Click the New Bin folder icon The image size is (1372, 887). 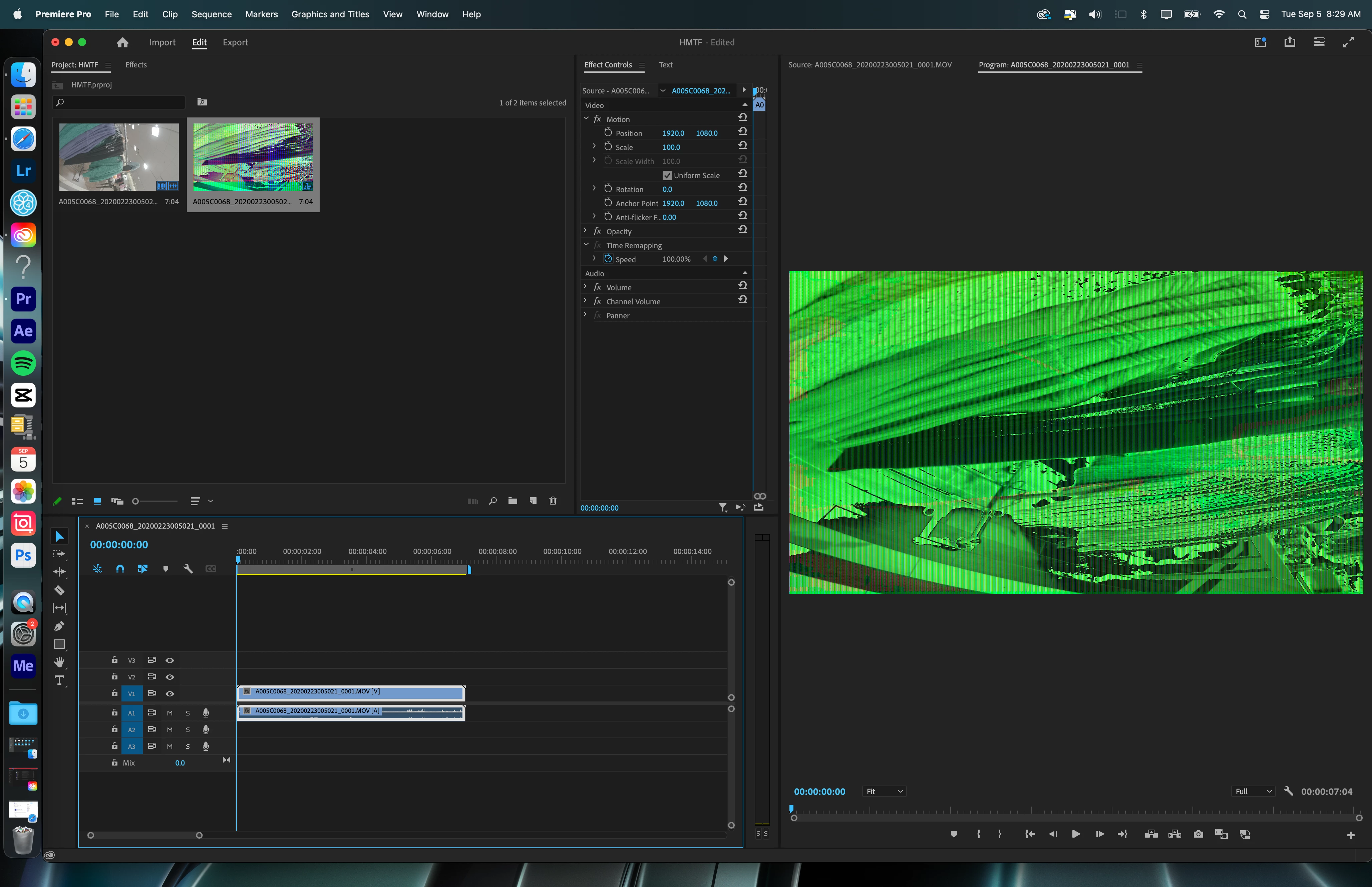[x=512, y=501]
